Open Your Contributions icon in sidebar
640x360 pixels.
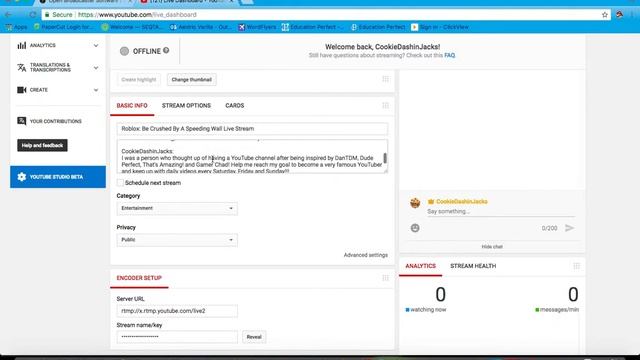pos(22,121)
